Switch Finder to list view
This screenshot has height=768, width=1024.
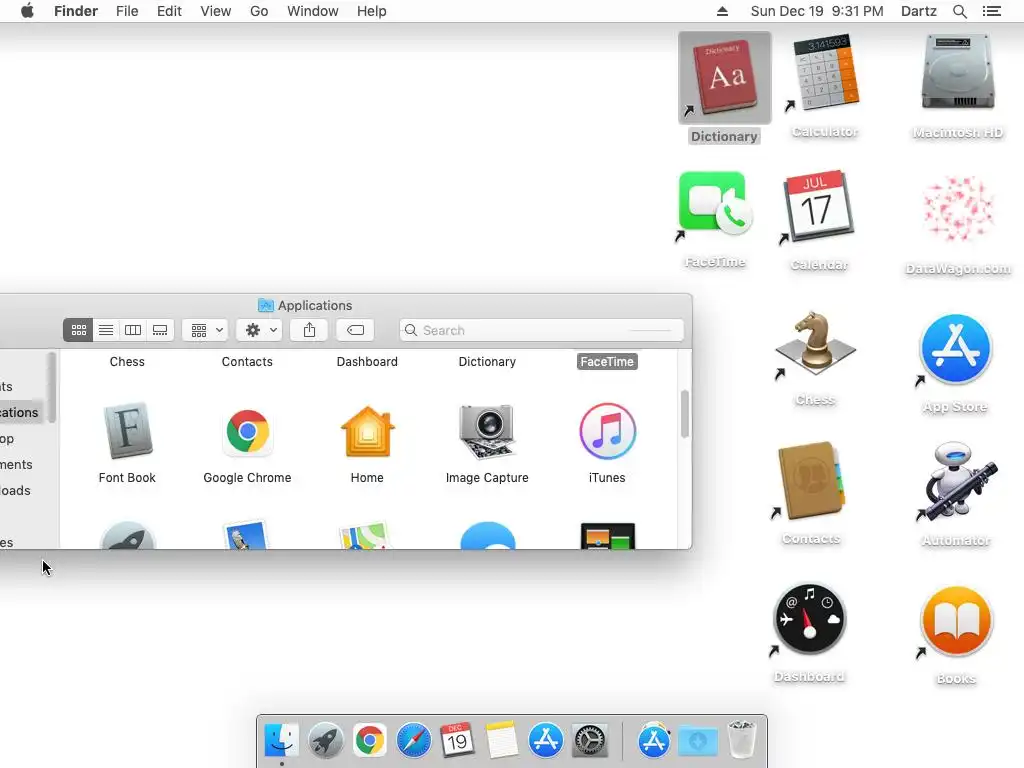106,330
